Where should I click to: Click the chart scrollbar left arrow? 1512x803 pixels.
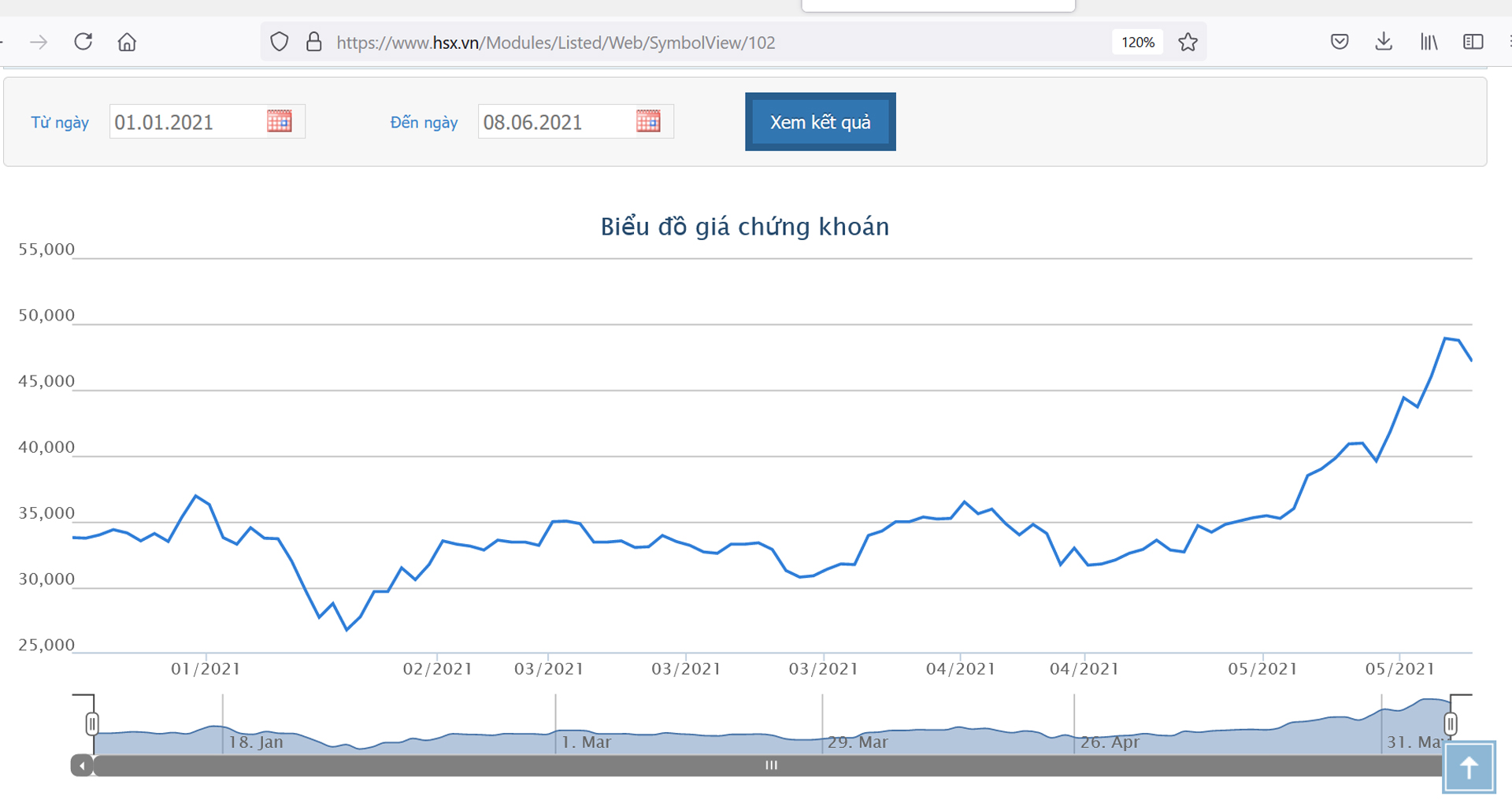coord(82,765)
